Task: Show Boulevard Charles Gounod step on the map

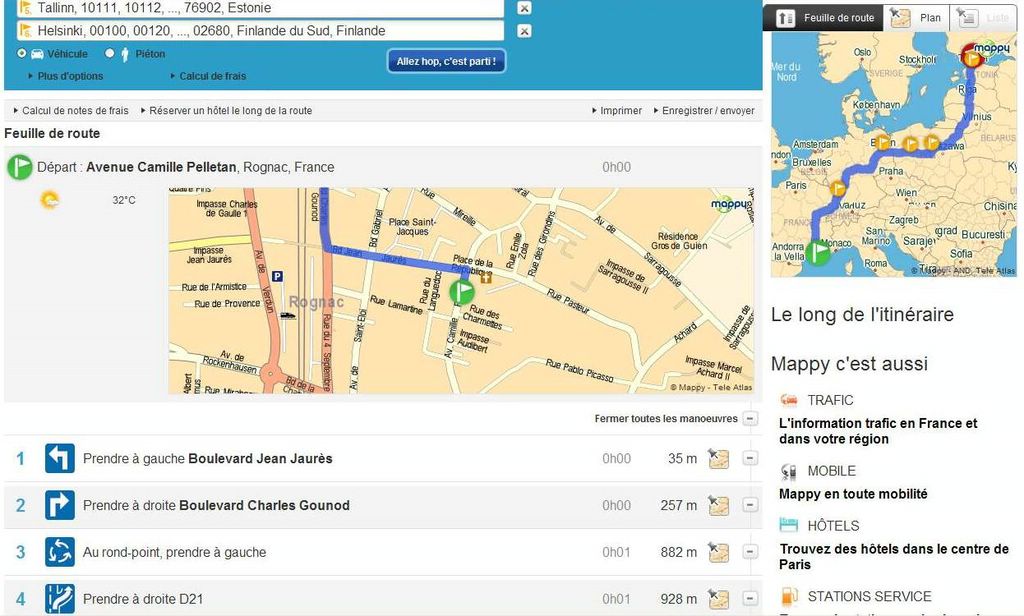Action: pyautogui.click(x=718, y=506)
